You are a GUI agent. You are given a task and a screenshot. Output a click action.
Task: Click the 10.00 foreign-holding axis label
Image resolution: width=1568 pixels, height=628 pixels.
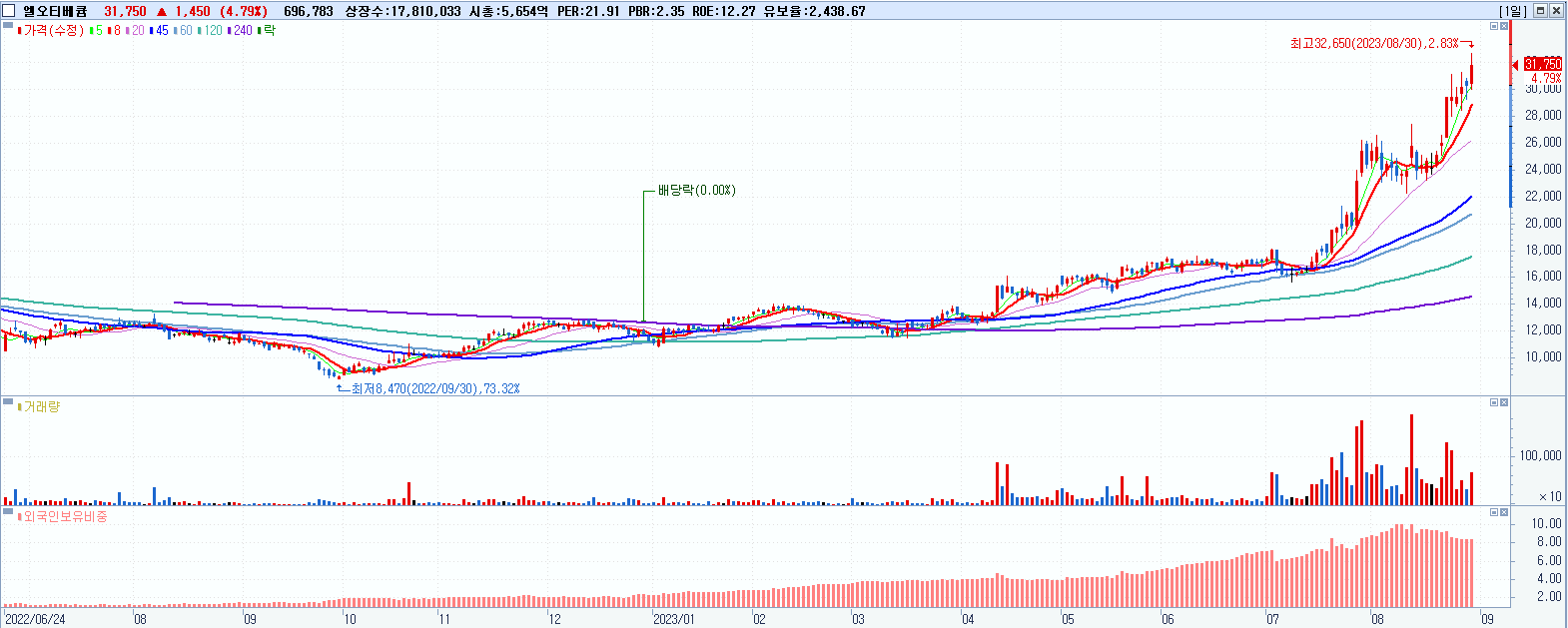[x=1547, y=523]
